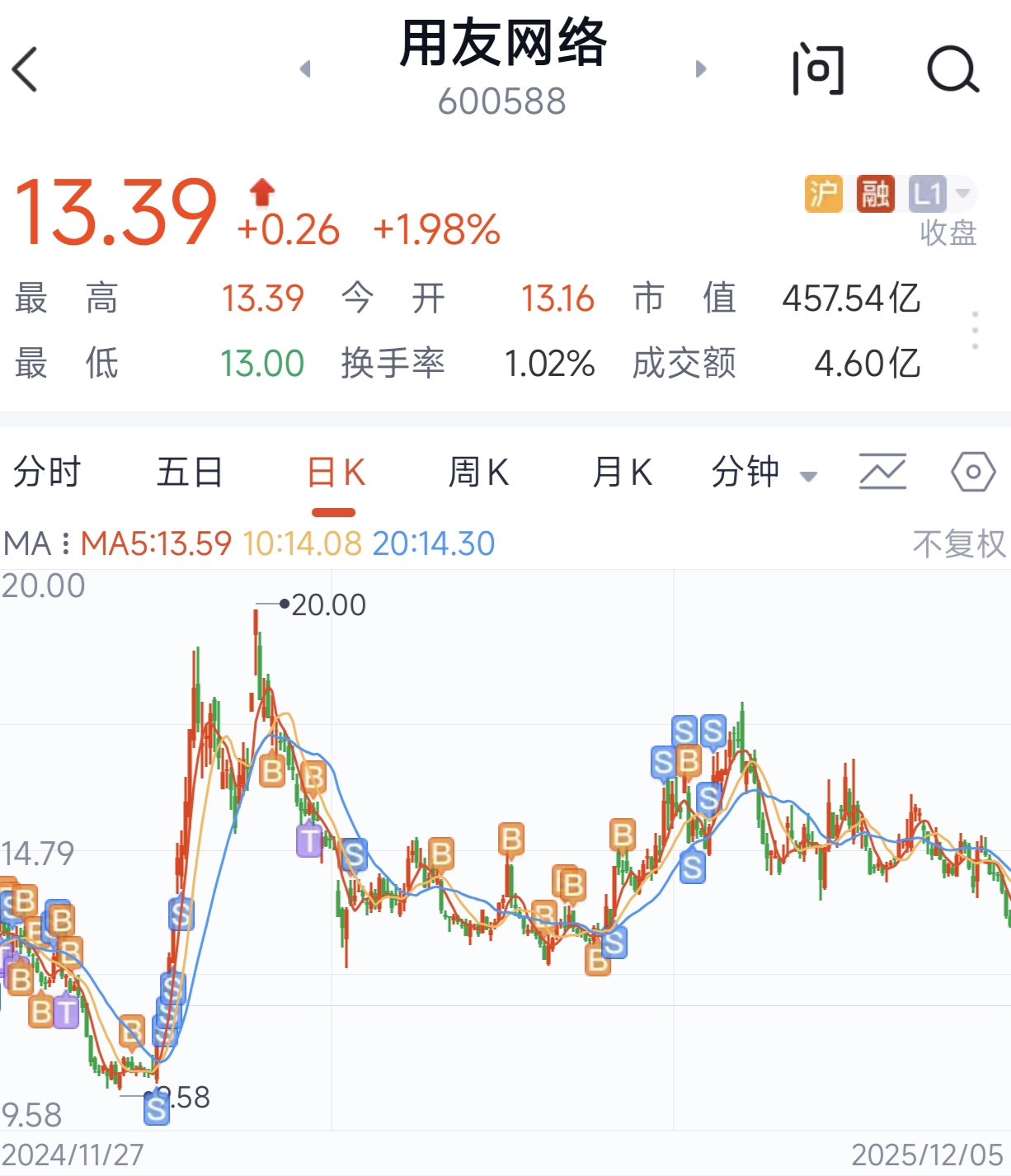The image size is (1011, 1176).
Task: Select the 周K tab
Action: 478,473
